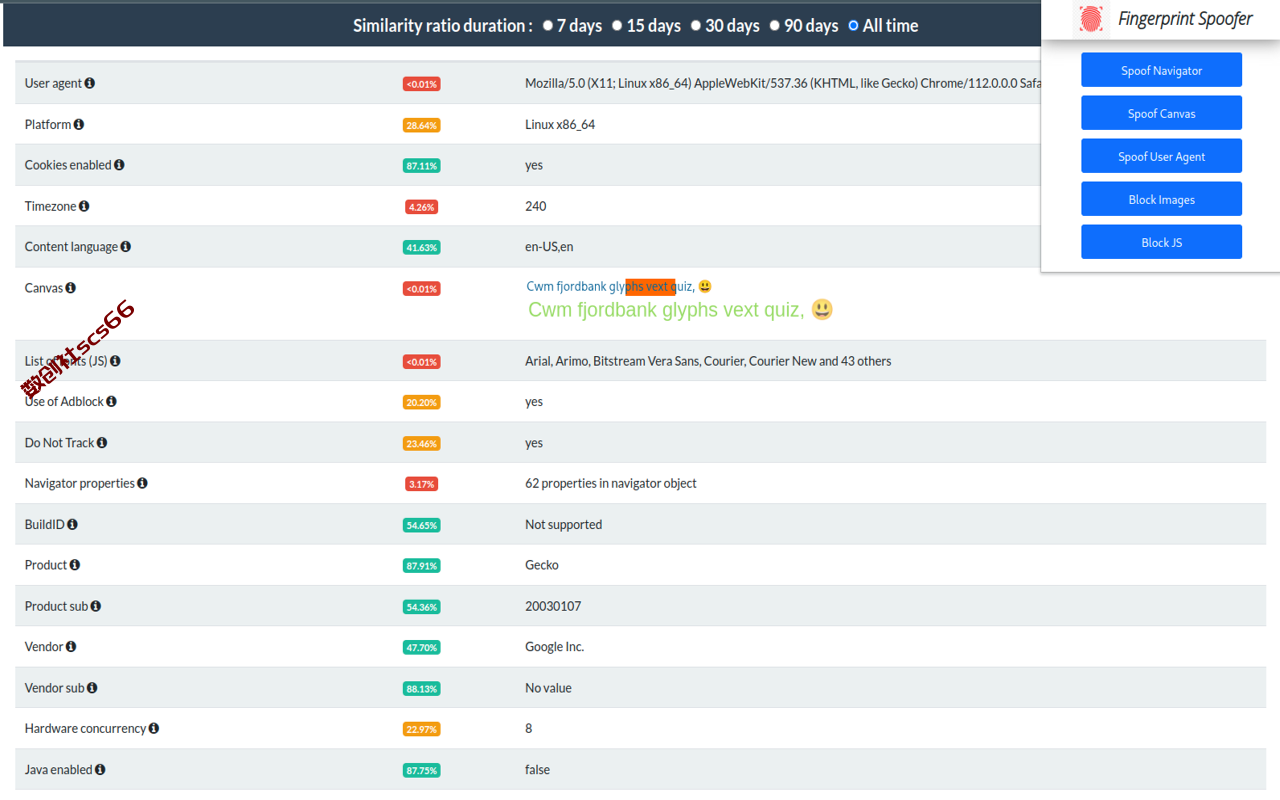Select the 7 days duration option
The image size is (1280, 800).
[548, 26]
